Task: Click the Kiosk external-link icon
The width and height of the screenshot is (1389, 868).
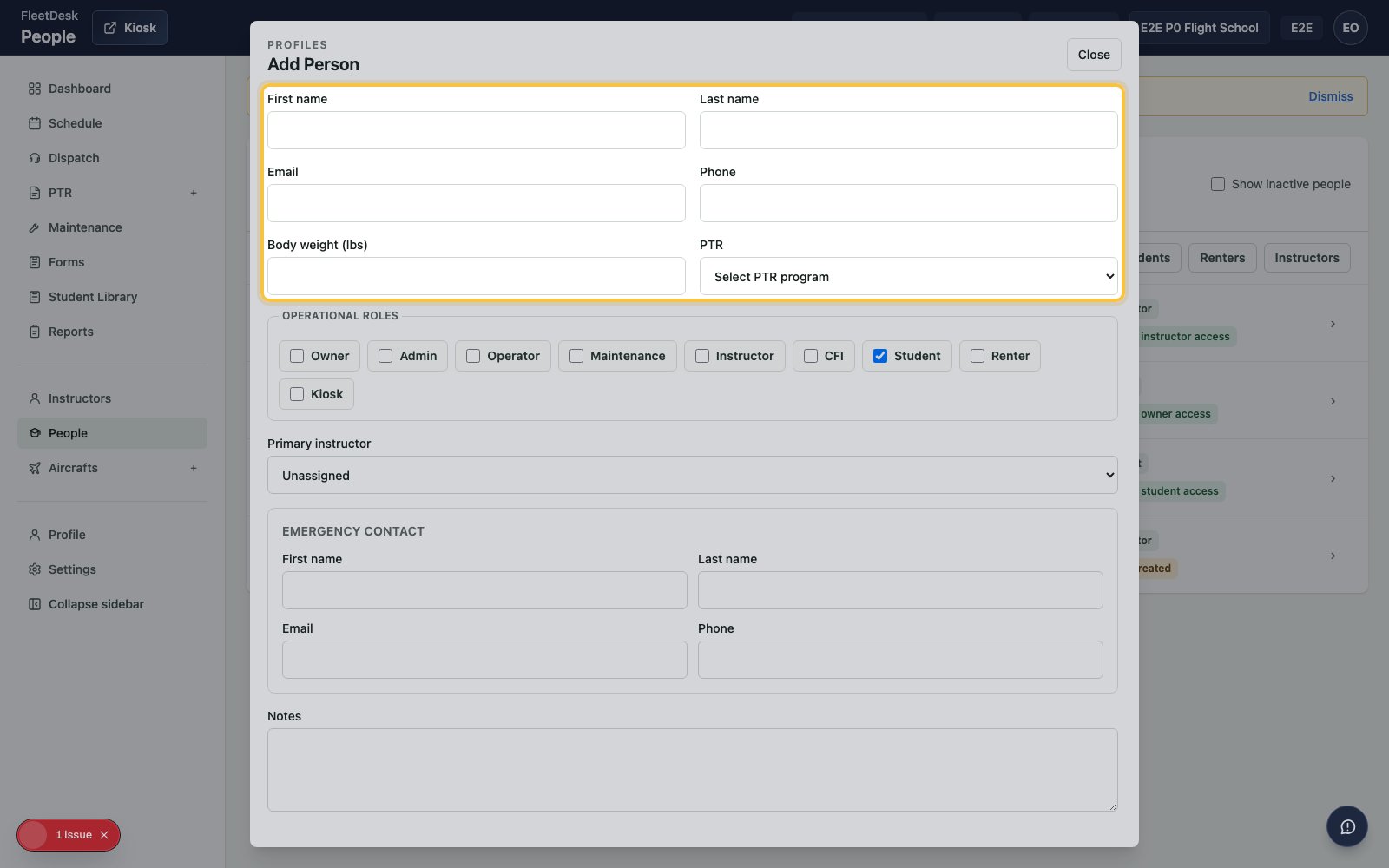Action: point(110,28)
